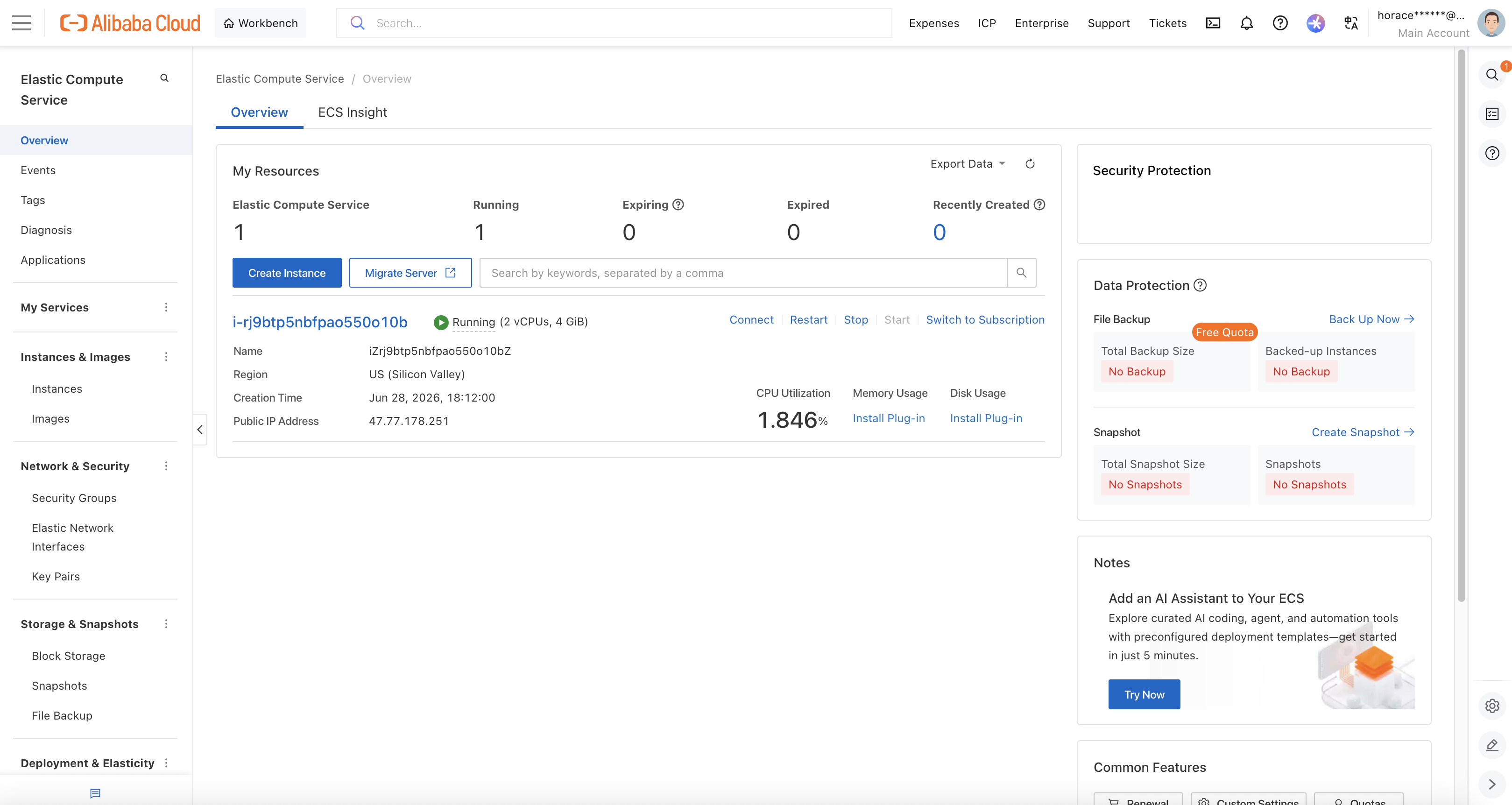
Task: Open Deployment & Elasticity options menu
Action: pos(166,763)
